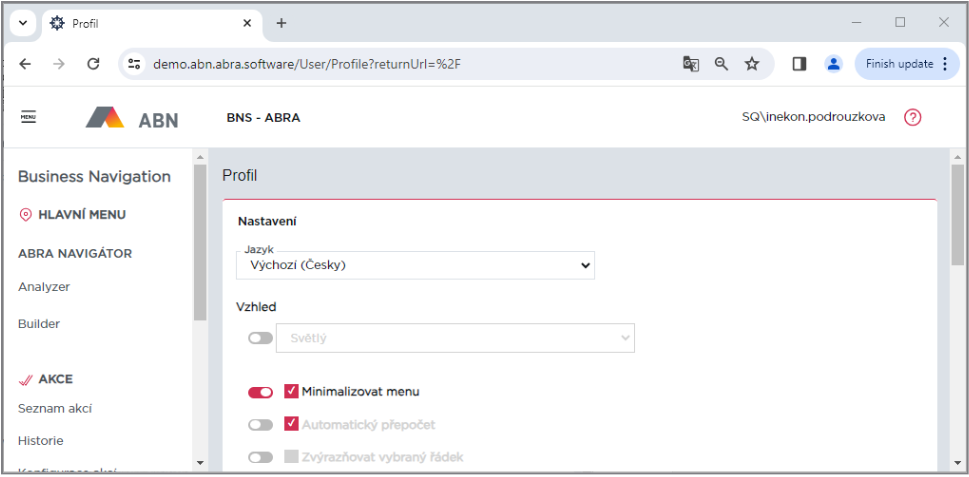The image size is (969, 477).
Task: Open Analyzer in the sidebar
Action: 44,287
